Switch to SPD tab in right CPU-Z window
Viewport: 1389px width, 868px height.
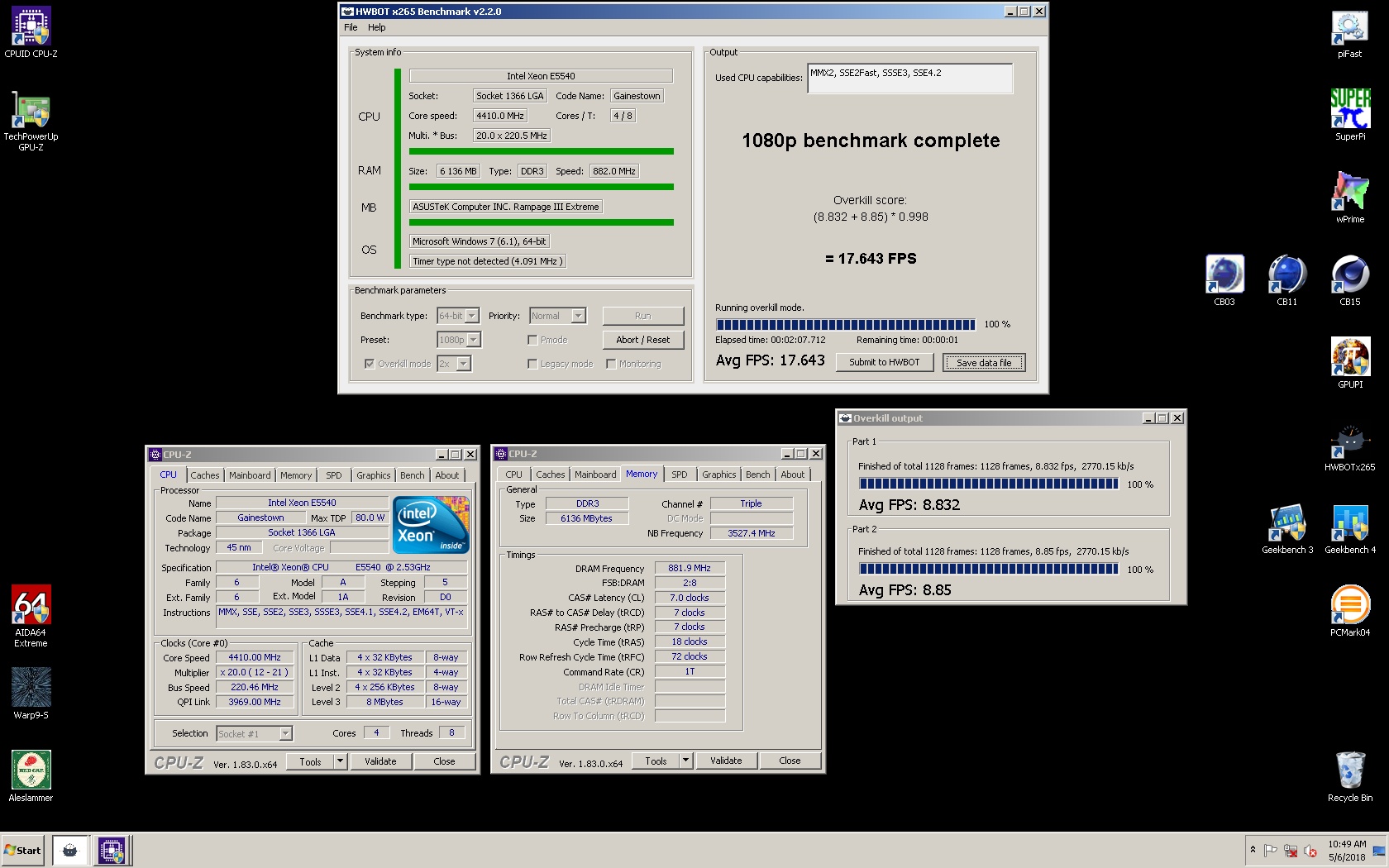[x=679, y=475]
